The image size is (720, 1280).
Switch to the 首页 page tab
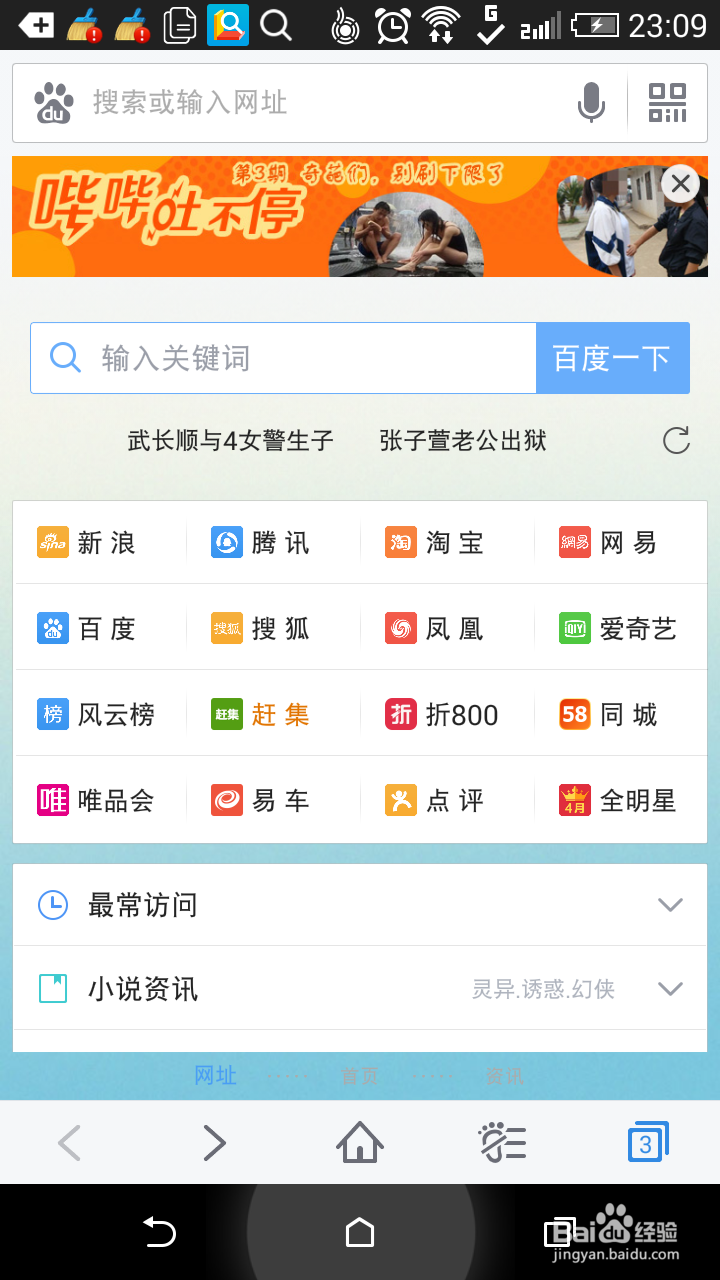[x=360, y=1076]
